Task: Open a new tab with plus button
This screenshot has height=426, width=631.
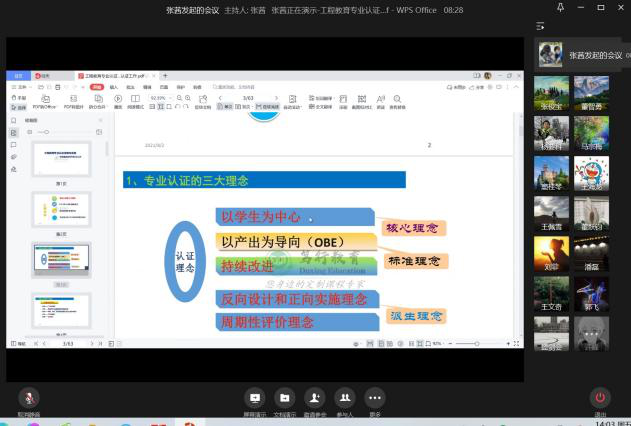Action: 166,76
